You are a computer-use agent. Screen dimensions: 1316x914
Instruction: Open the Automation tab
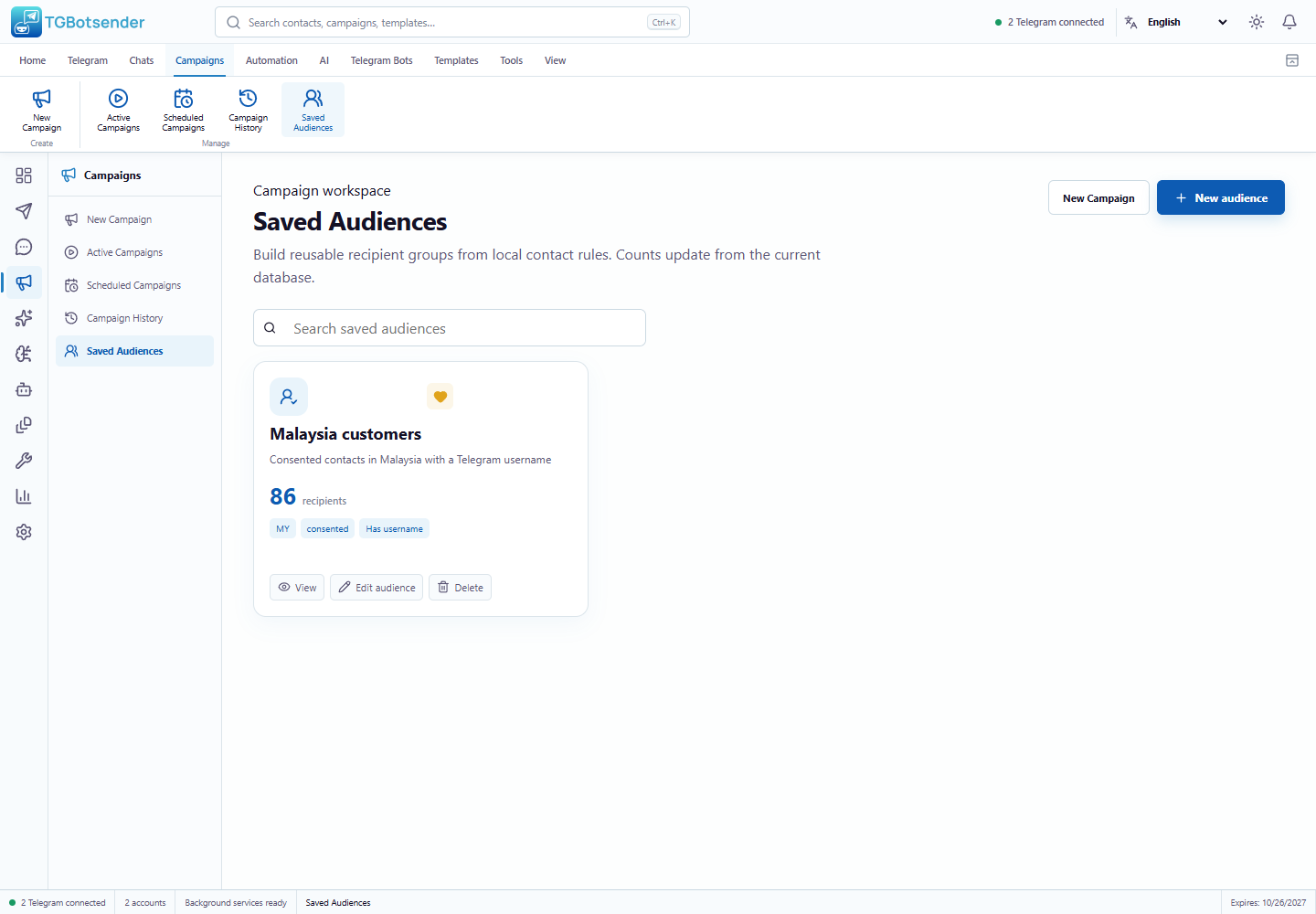(271, 60)
